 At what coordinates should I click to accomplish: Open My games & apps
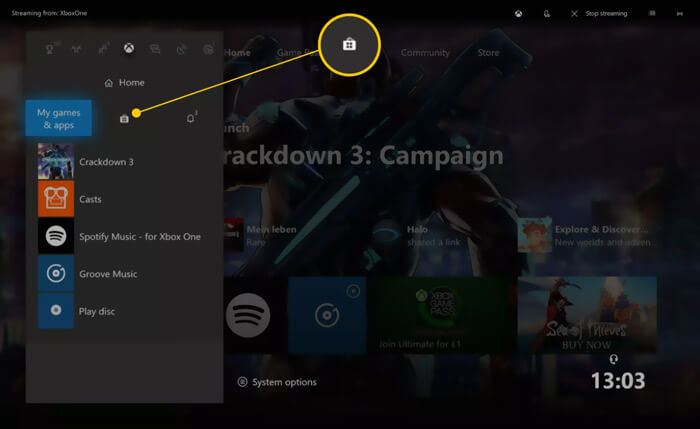[58, 118]
